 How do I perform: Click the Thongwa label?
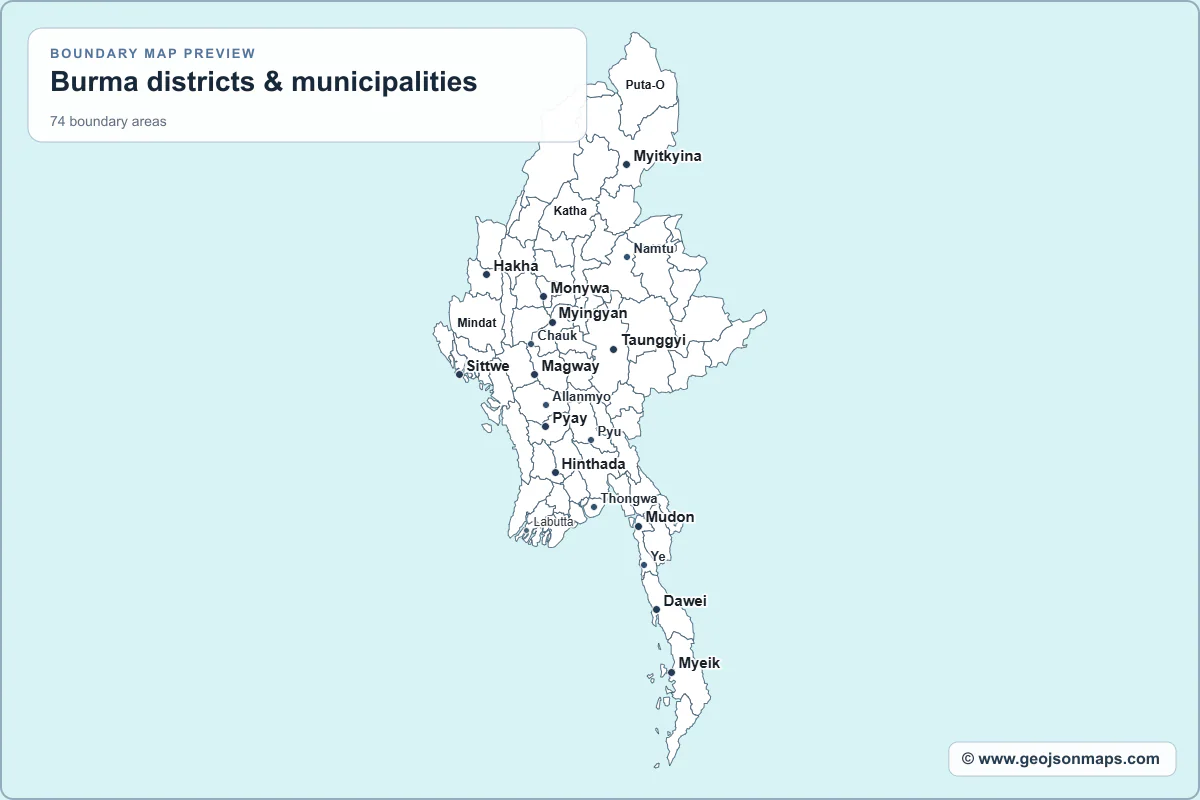[x=629, y=498]
